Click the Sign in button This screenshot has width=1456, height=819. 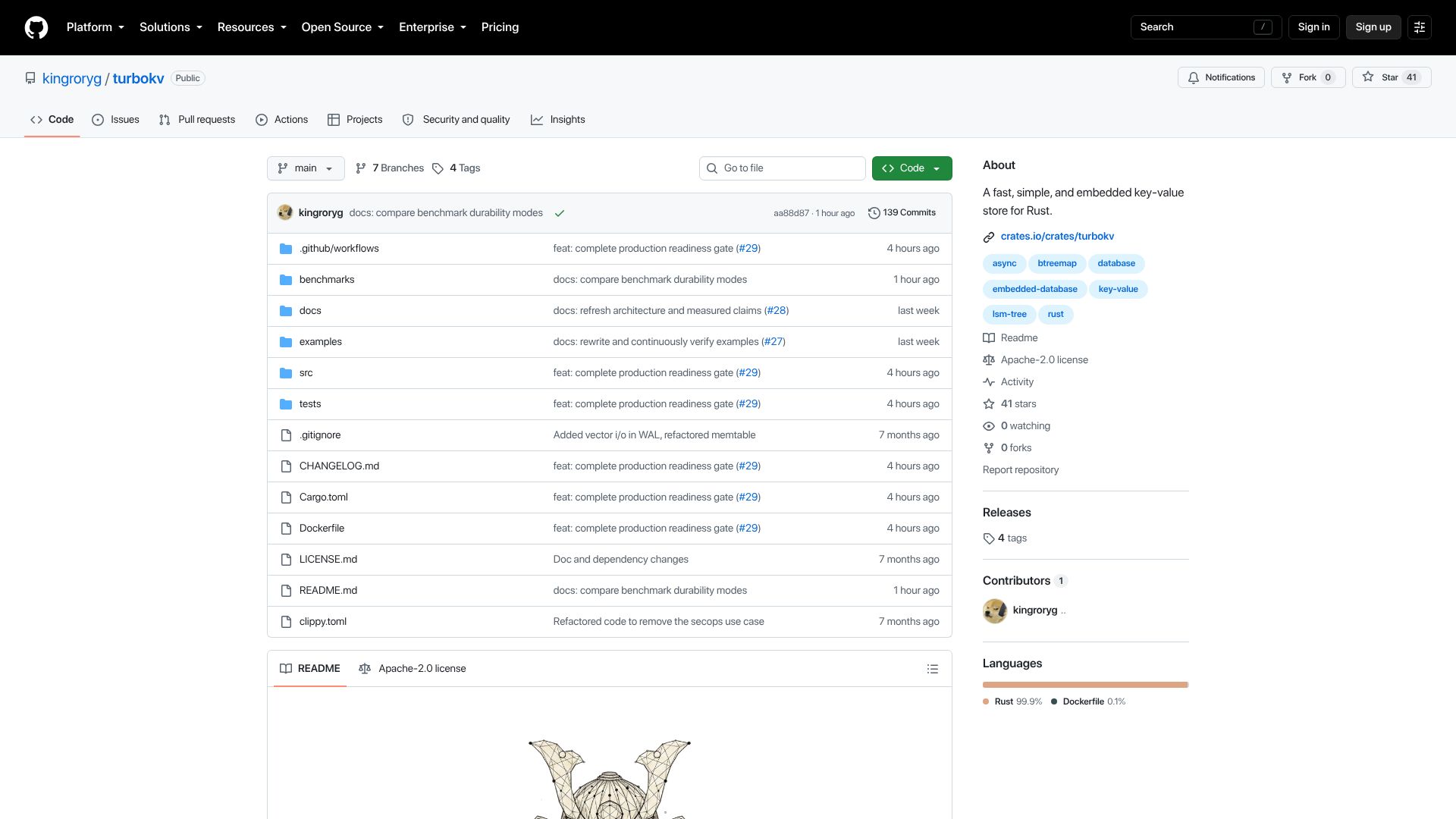point(1314,27)
